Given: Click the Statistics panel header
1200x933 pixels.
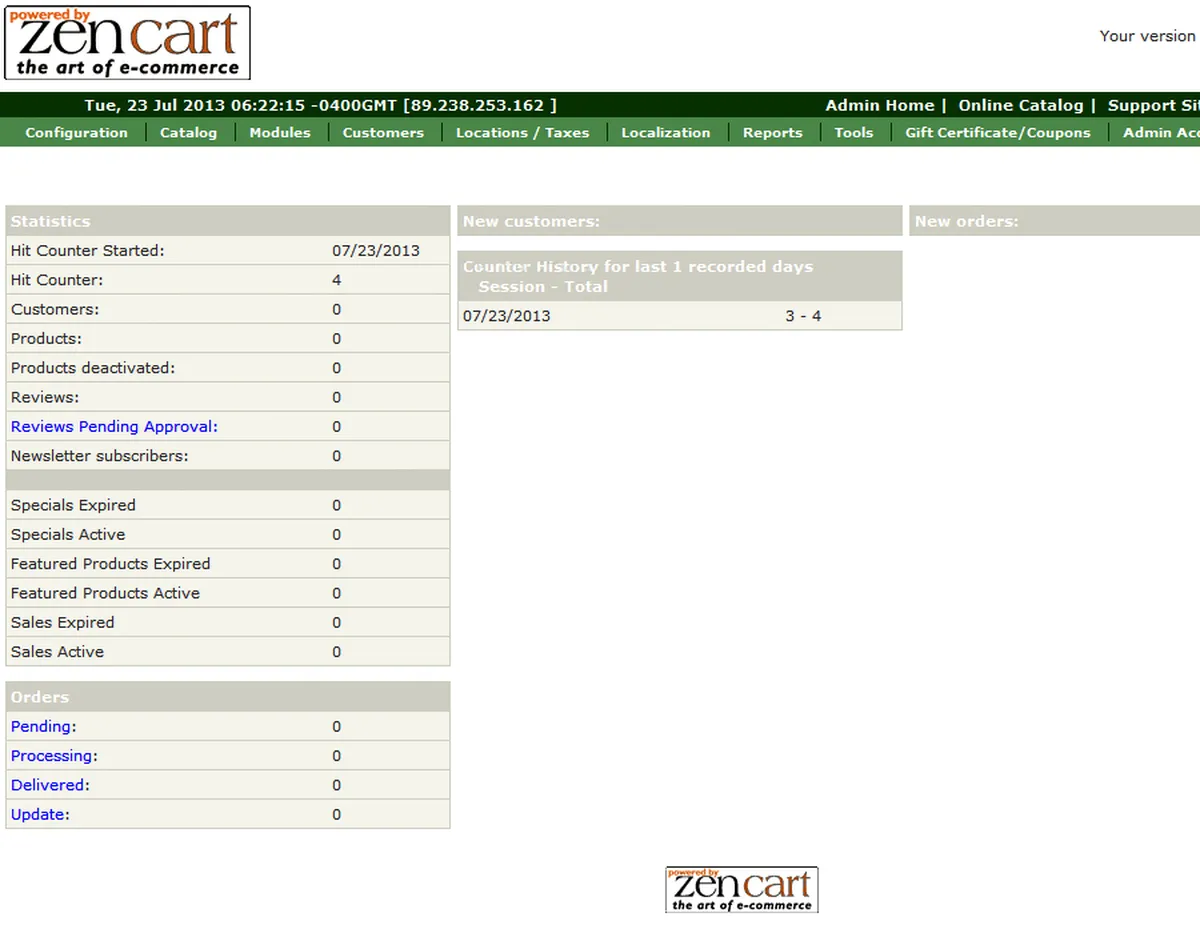Looking at the screenshot, I should [228, 221].
